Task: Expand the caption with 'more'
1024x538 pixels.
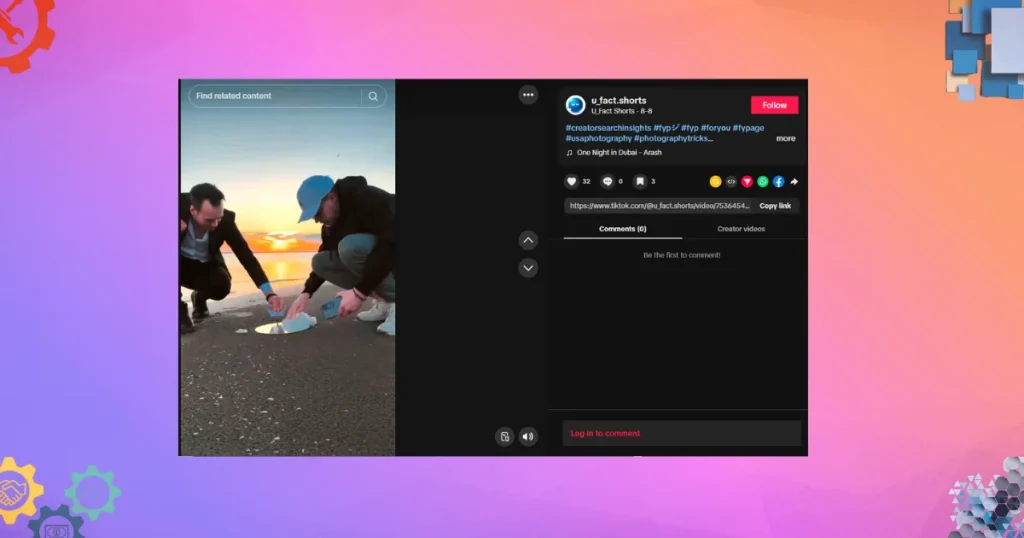Action: 786,138
